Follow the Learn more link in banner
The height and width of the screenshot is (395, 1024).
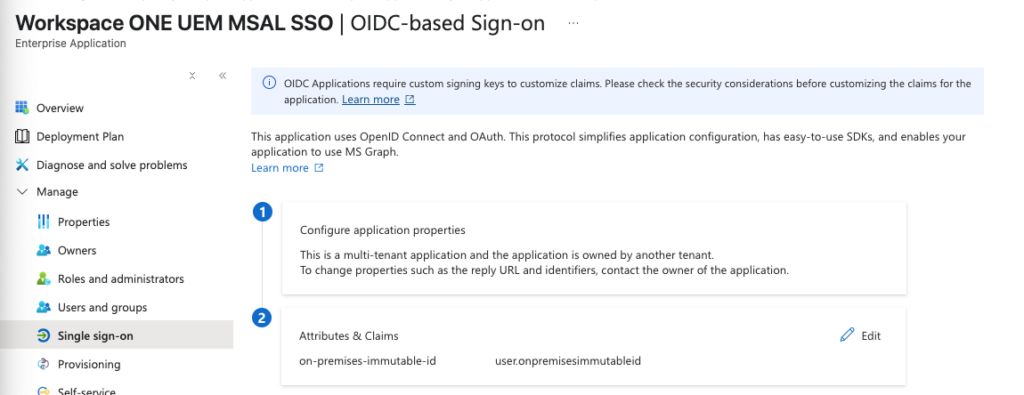tap(371, 100)
